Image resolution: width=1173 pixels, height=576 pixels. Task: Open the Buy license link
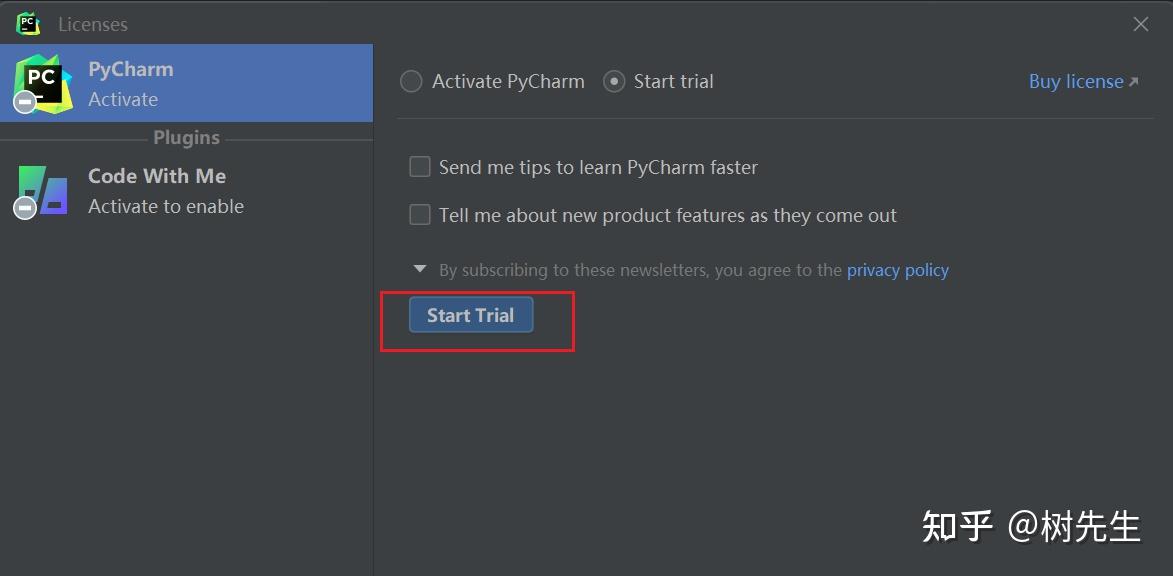click(x=1075, y=82)
